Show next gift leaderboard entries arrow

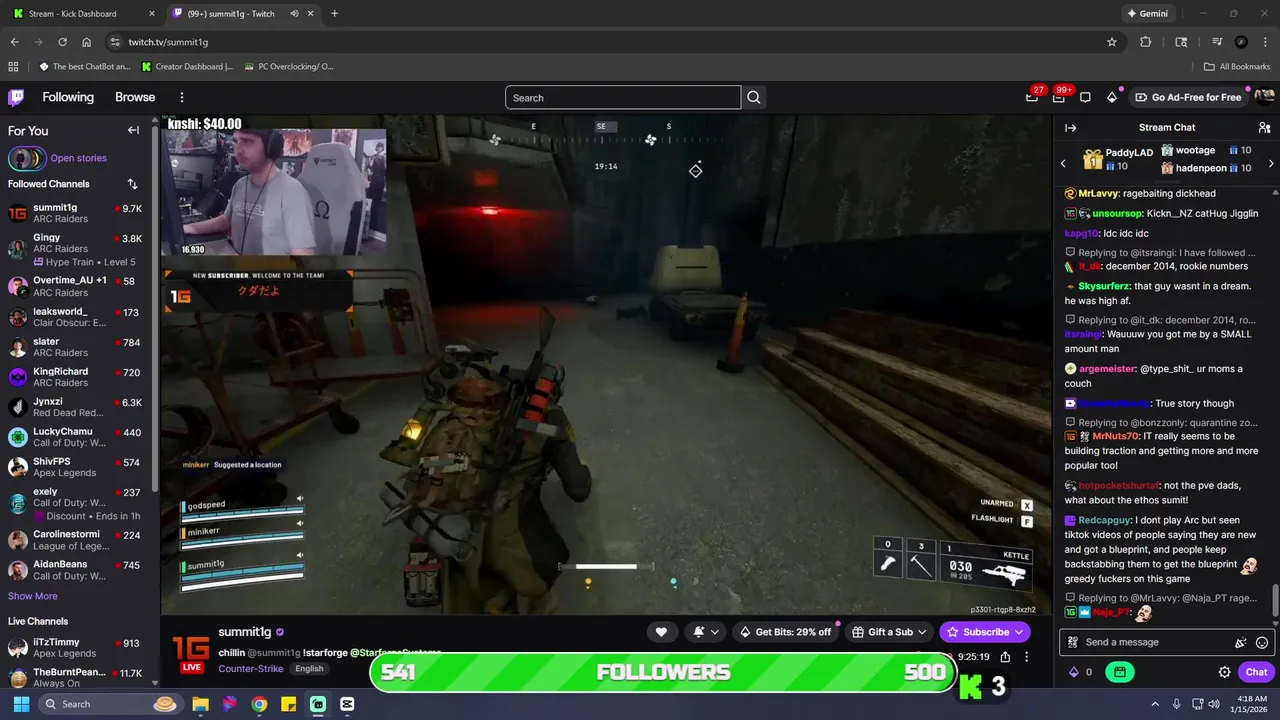(x=1271, y=162)
